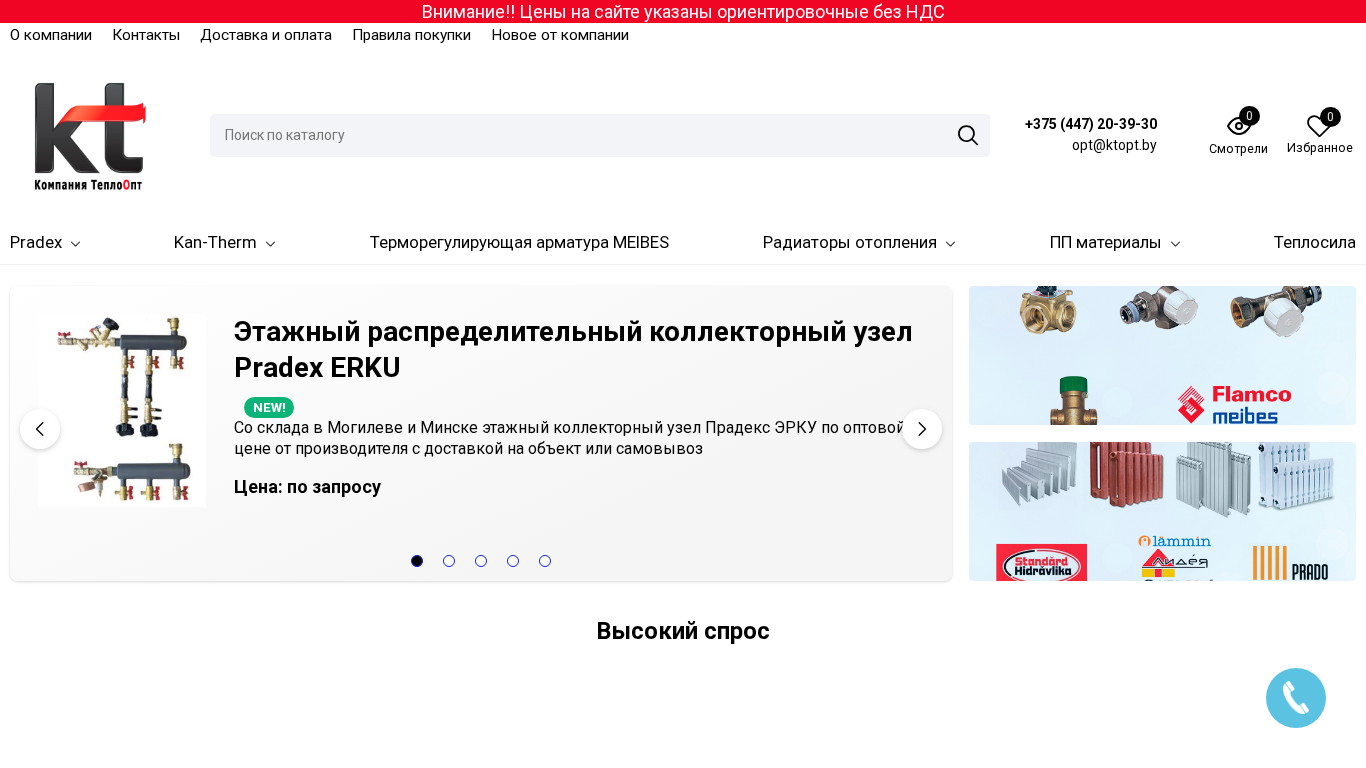Expand the Kan-Therm menu chevron
The width and height of the screenshot is (1366, 768).
[270, 243]
